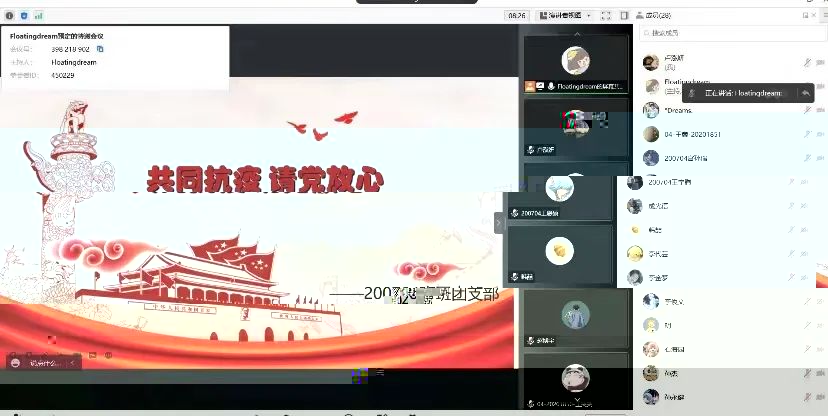Viewport: 828px width, 416px height.
Task: Click first member's avatar in list
Action: pos(651,62)
